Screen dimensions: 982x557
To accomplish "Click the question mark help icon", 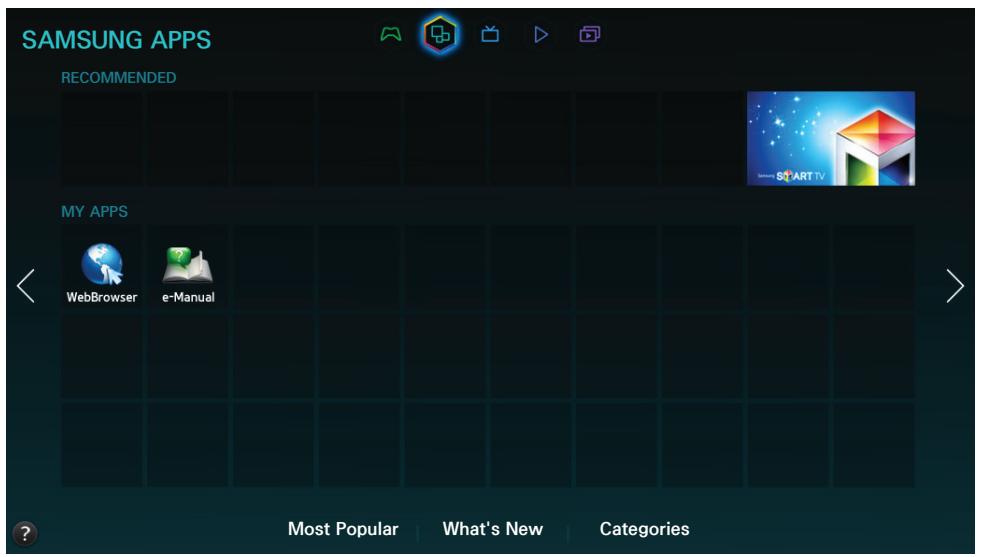I will pyautogui.click(x=25, y=534).
